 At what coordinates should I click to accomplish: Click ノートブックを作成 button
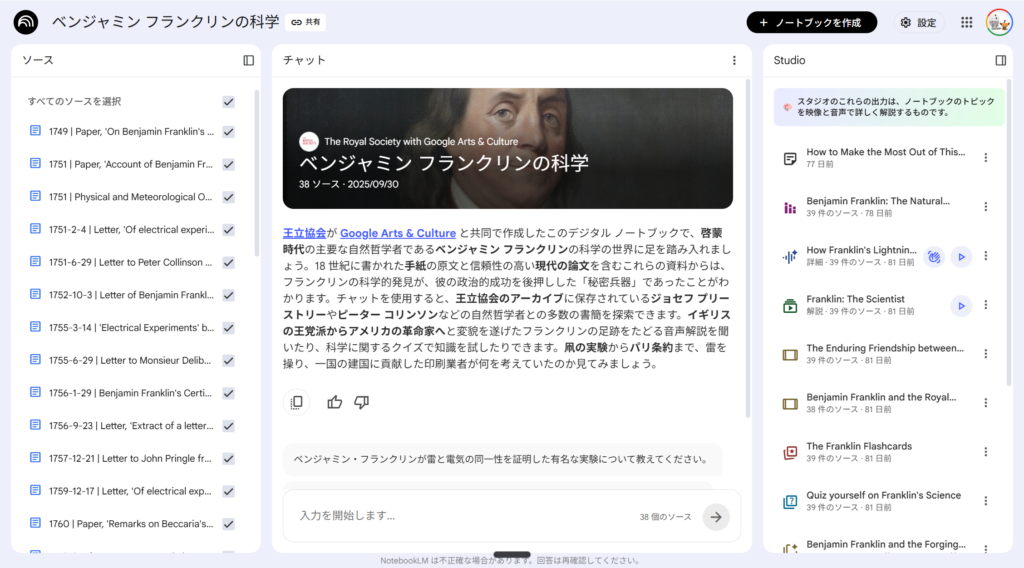click(x=811, y=22)
